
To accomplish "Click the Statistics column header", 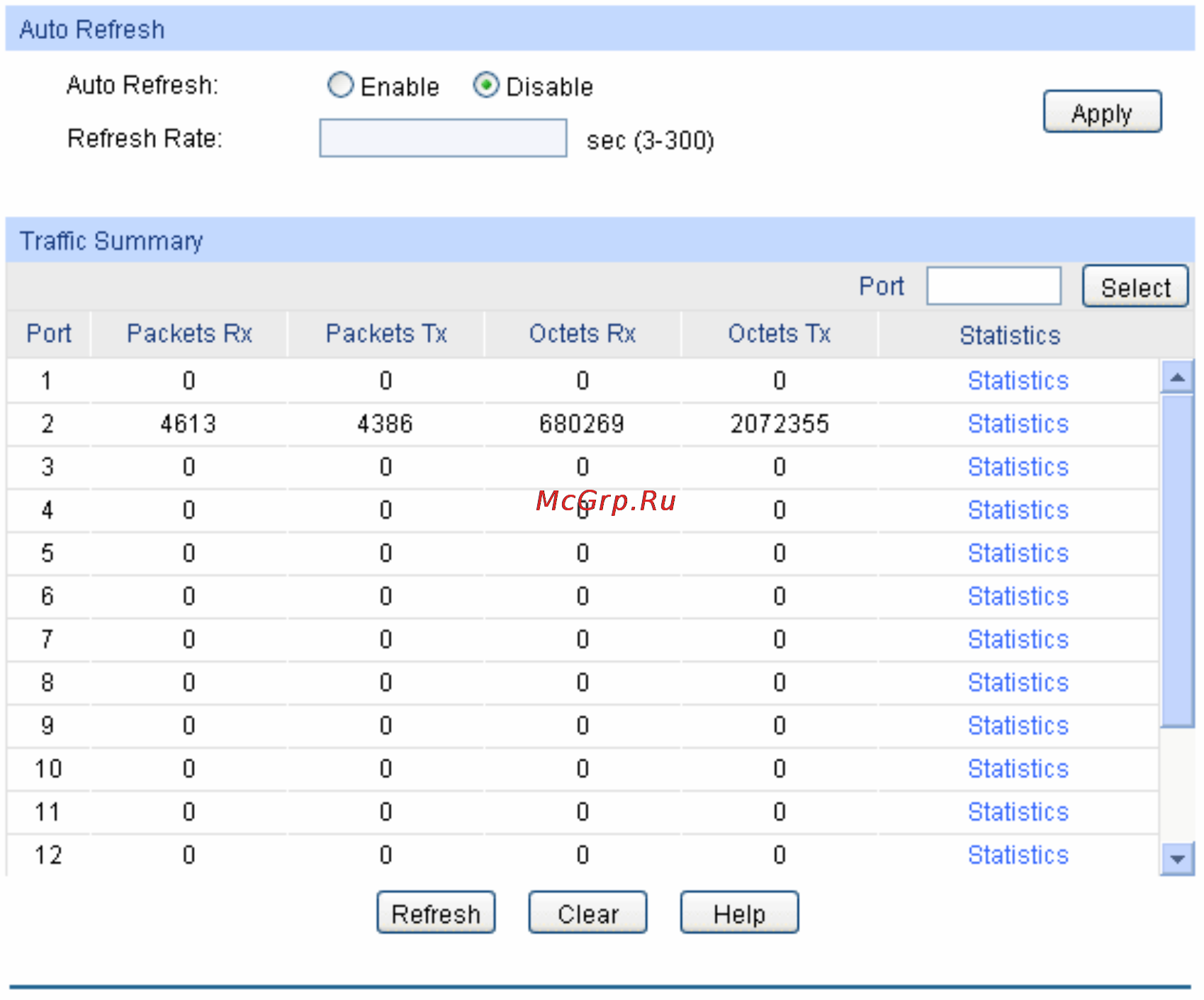I will click(1010, 335).
